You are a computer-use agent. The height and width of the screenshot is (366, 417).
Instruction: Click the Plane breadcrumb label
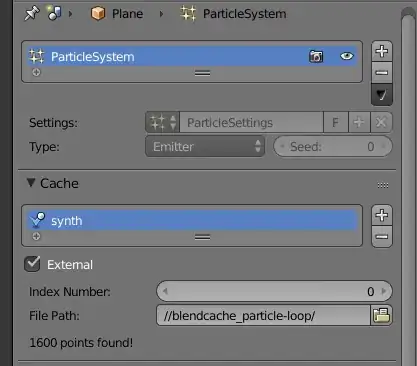pyautogui.click(x=127, y=14)
